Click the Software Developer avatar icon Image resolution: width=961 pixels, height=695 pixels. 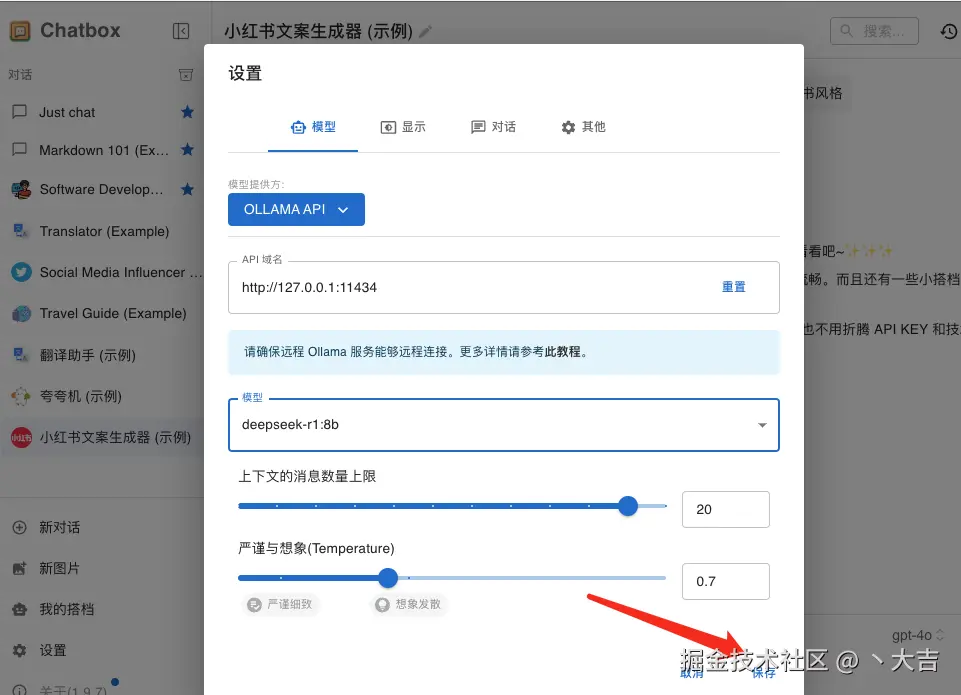click(21, 189)
